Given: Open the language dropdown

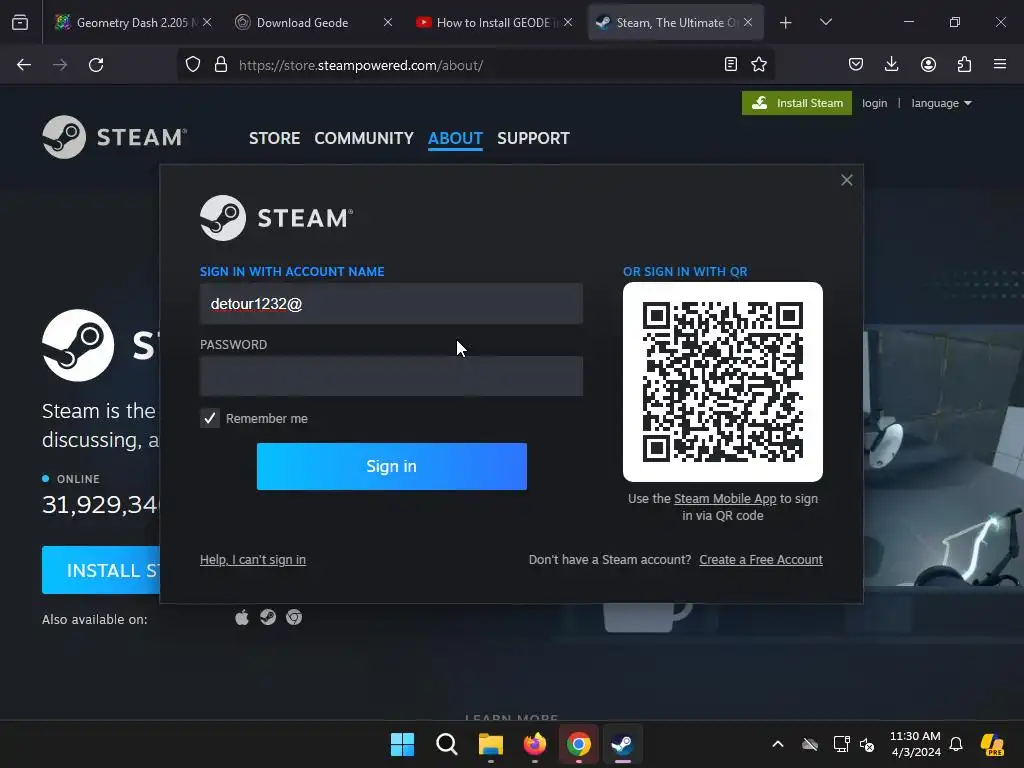Looking at the screenshot, I should click(x=941, y=103).
